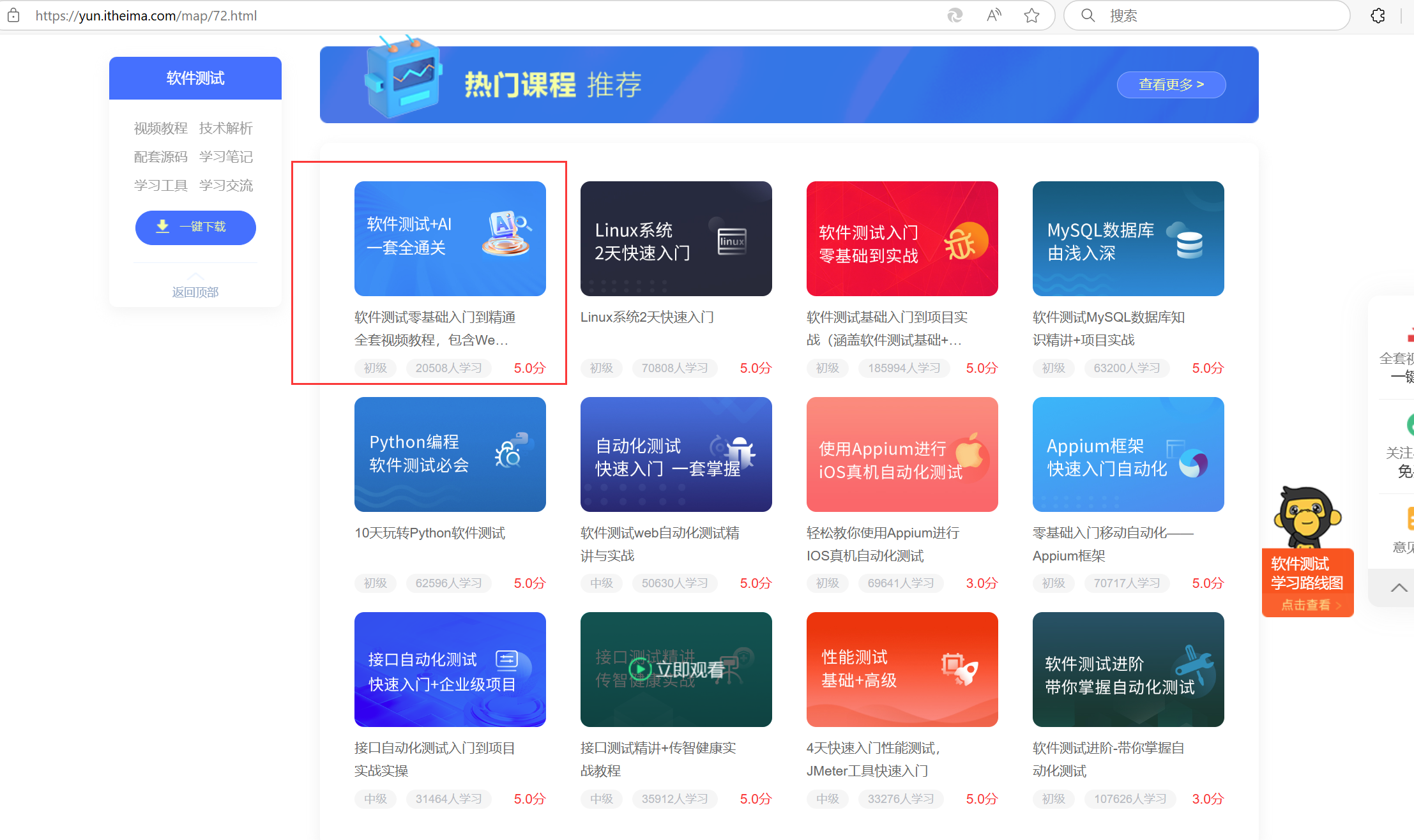This screenshot has width=1414, height=840.
Task: Click the scroll-to-top chevron in right sidebar
Action: pyautogui.click(x=1399, y=587)
